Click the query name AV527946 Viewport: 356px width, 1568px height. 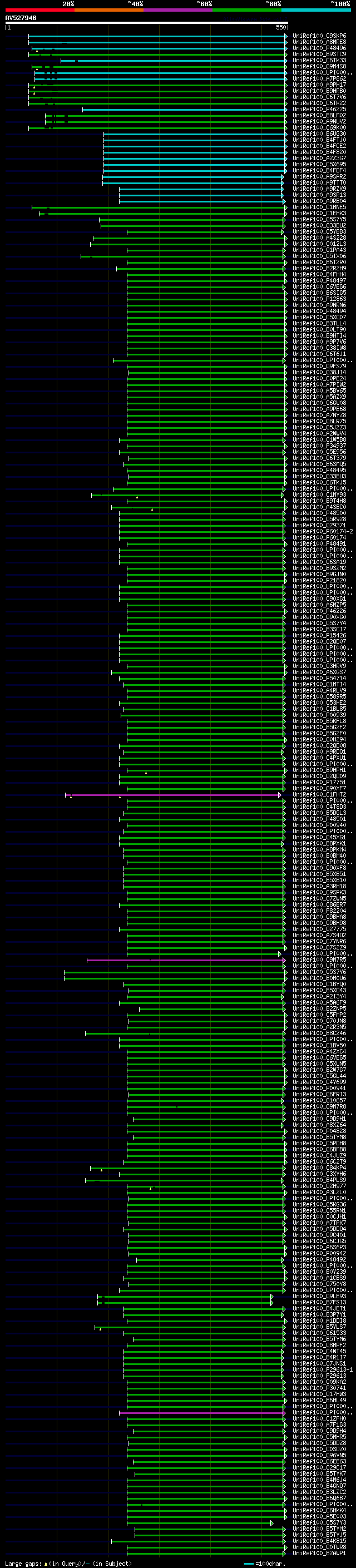[21, 18]
